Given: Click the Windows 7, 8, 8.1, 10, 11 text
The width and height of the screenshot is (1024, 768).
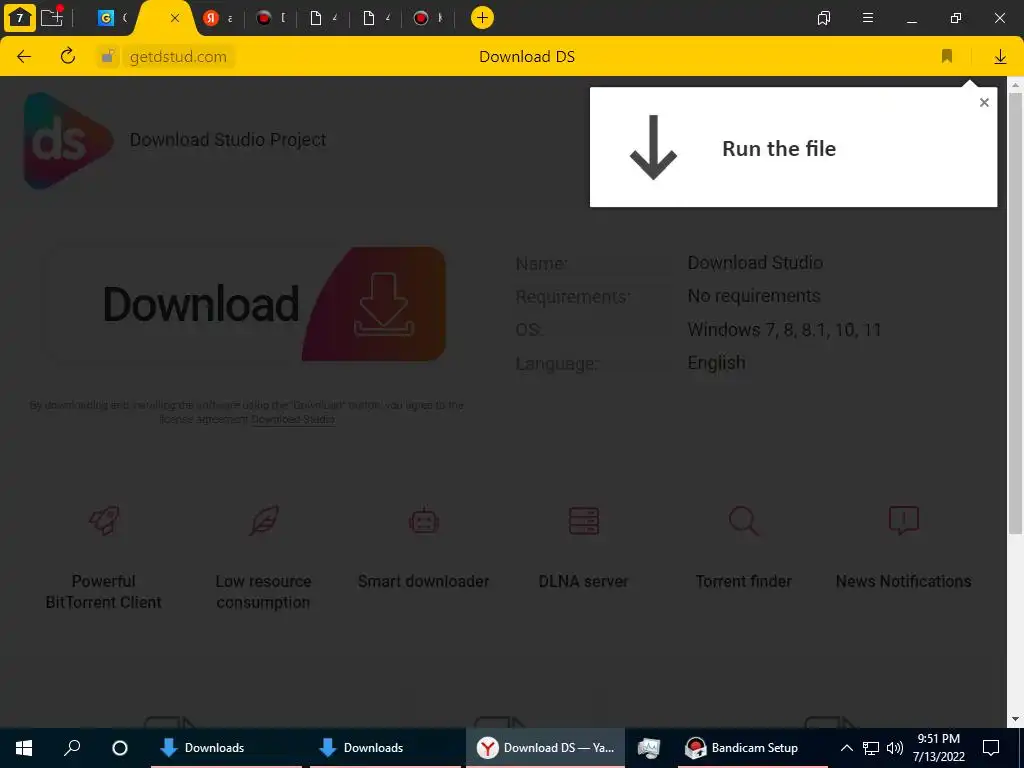Looking at the screenshot, I should point(784,330).
